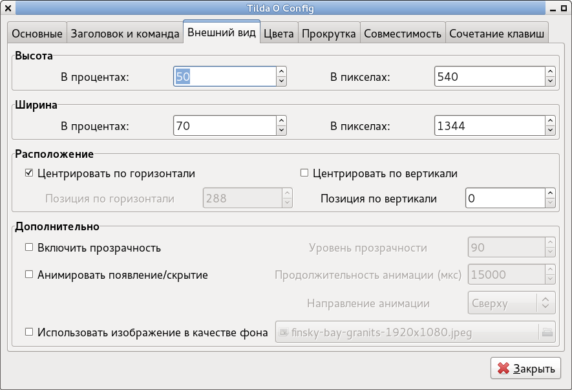Decrease width in pixels spinner arrow

550,130
